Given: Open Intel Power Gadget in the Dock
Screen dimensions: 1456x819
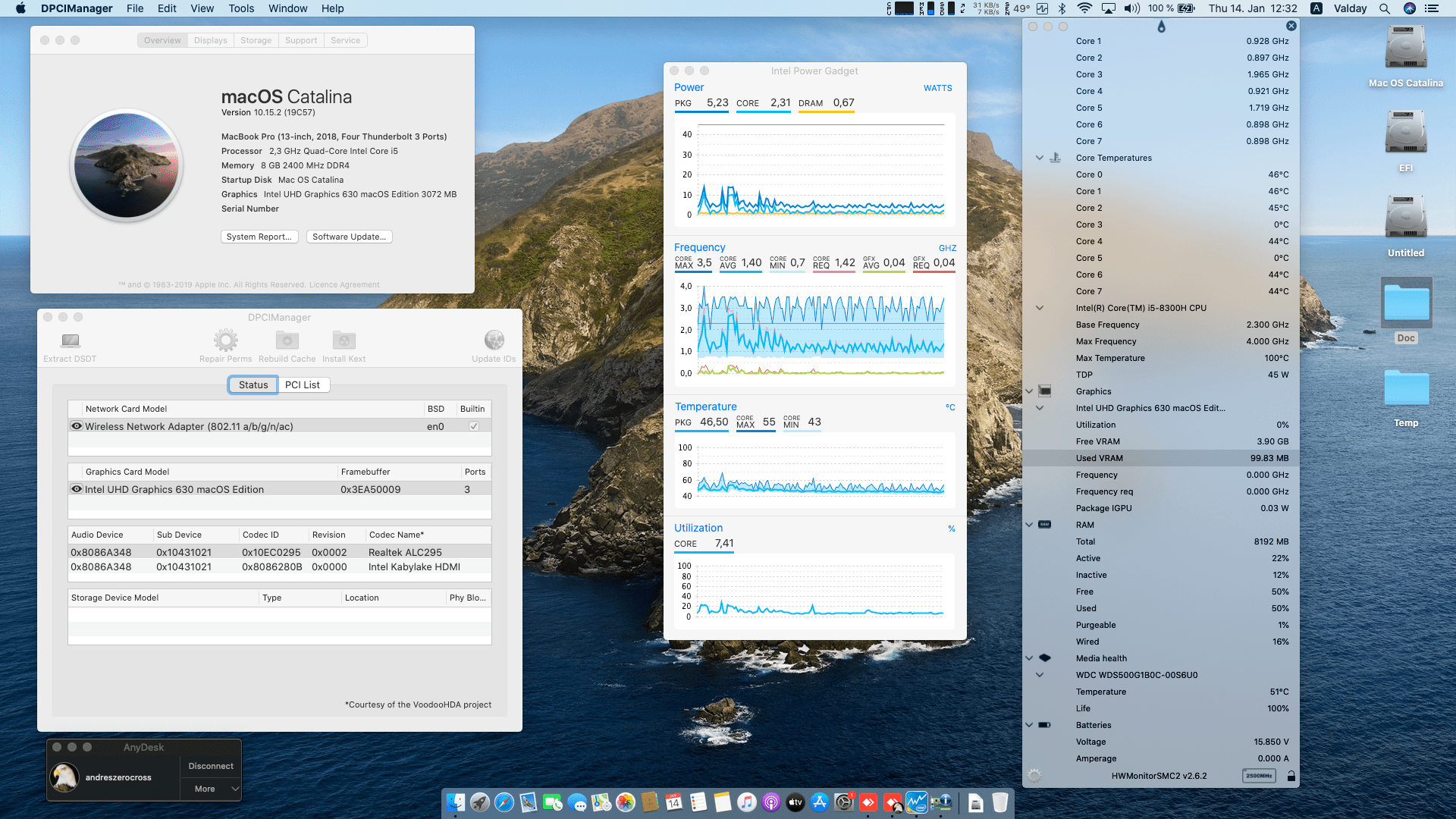Looking at the screenshot, I should tap(917, 802).
